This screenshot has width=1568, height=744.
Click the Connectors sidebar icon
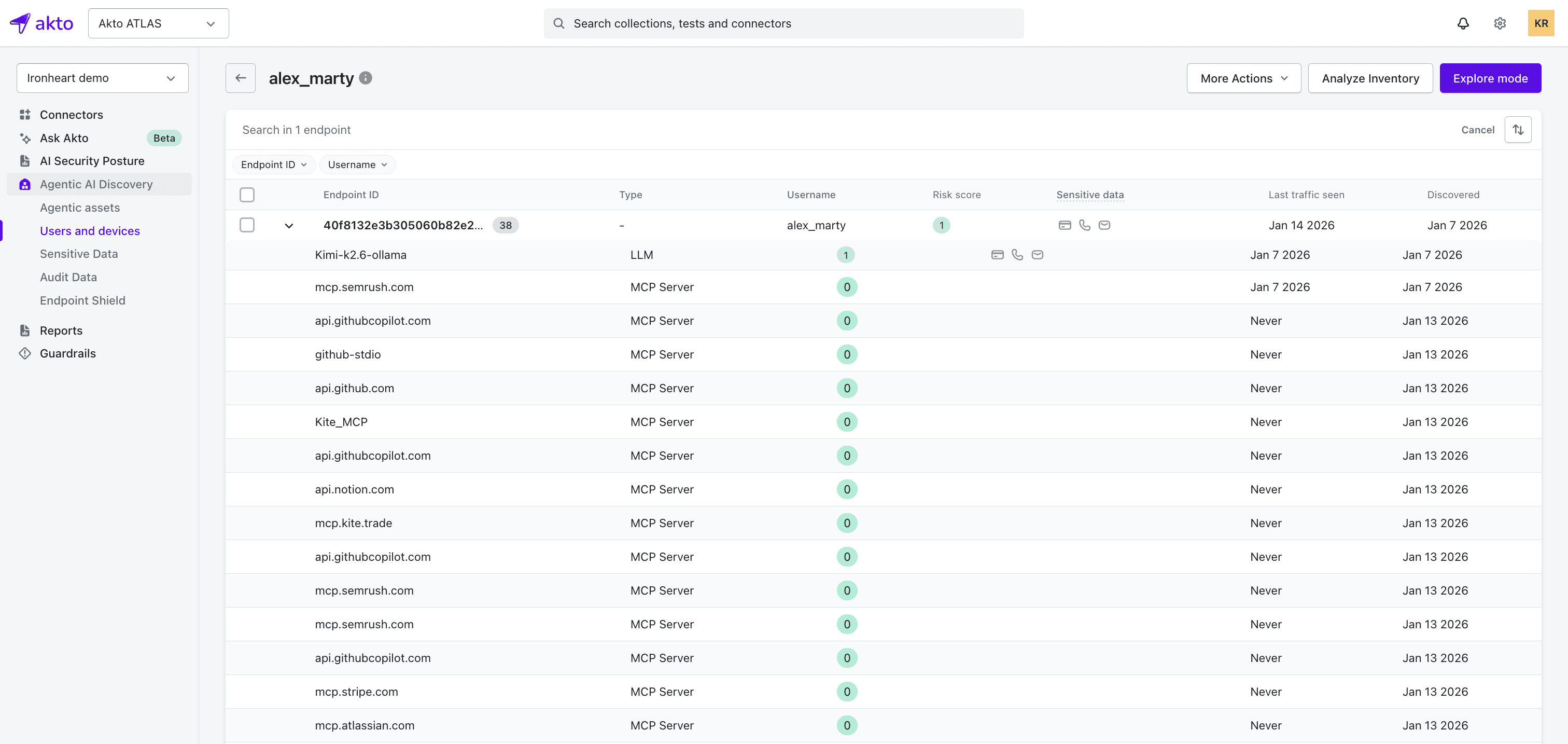25,115
